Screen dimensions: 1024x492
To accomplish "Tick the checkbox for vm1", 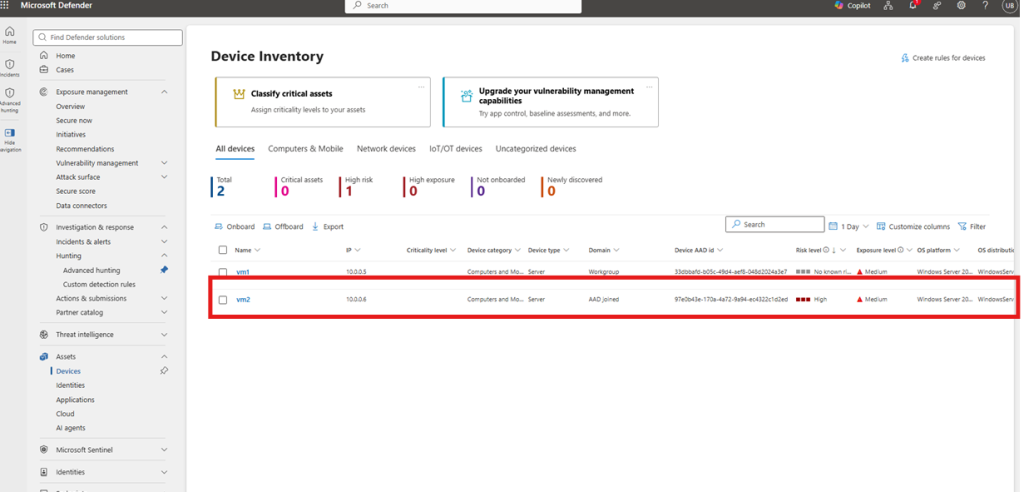I will pyautogui.click(x=223, y=272).
